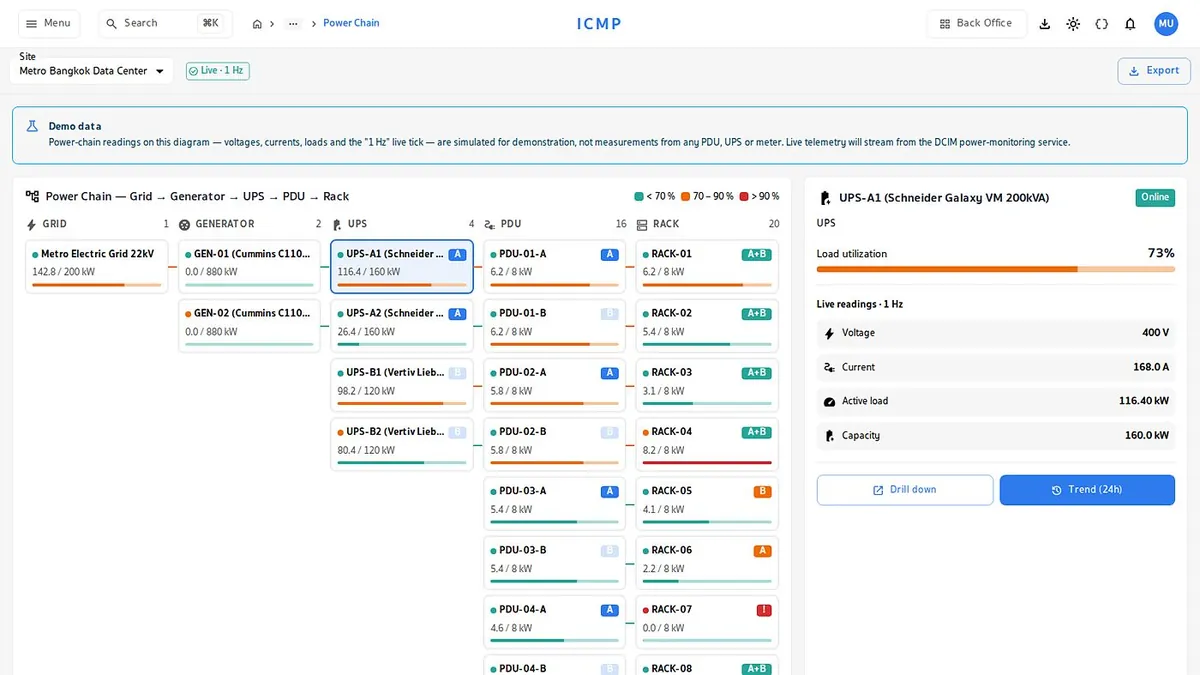1200x675 pixels.
Task: Click the Active load gauge icon
Action: pyautogui.click(x=829, y=402)
